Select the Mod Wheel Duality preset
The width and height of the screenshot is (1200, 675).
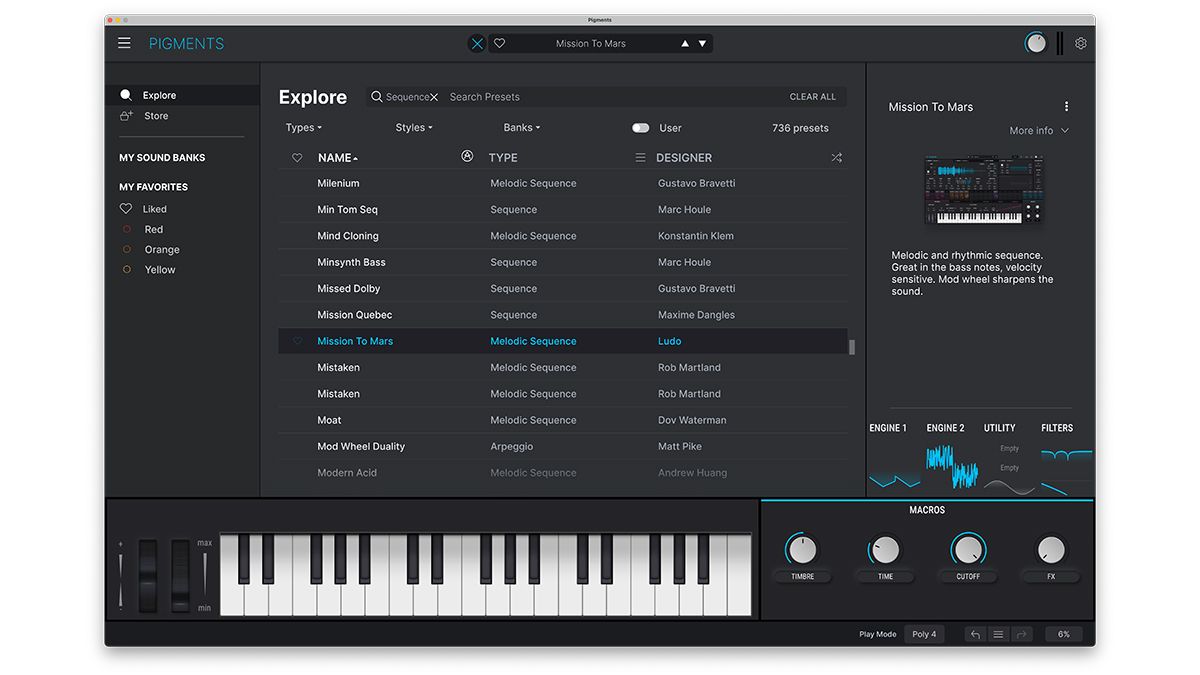[x=563, y=446]
